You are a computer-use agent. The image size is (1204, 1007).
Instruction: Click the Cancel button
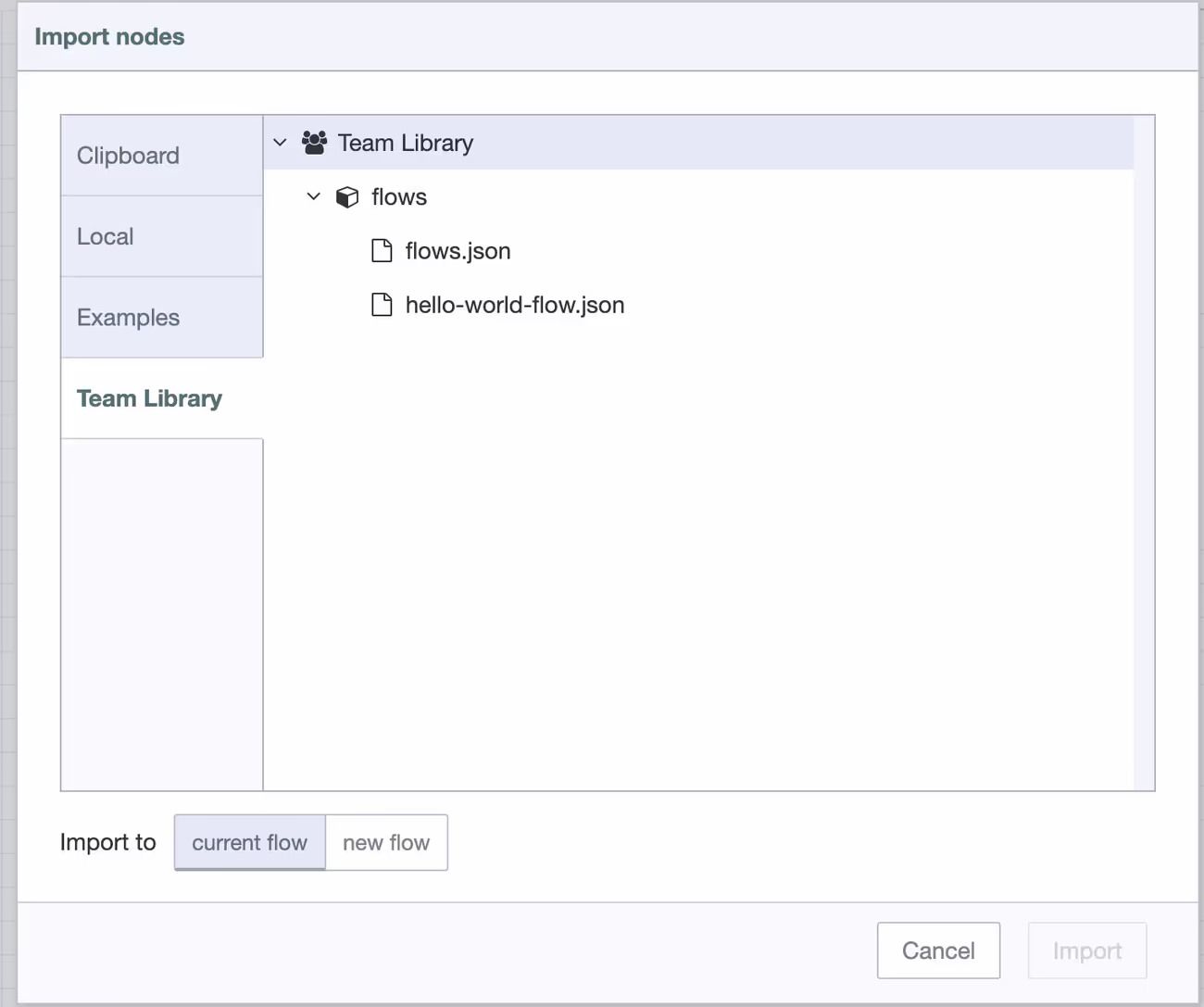[938, 950]
